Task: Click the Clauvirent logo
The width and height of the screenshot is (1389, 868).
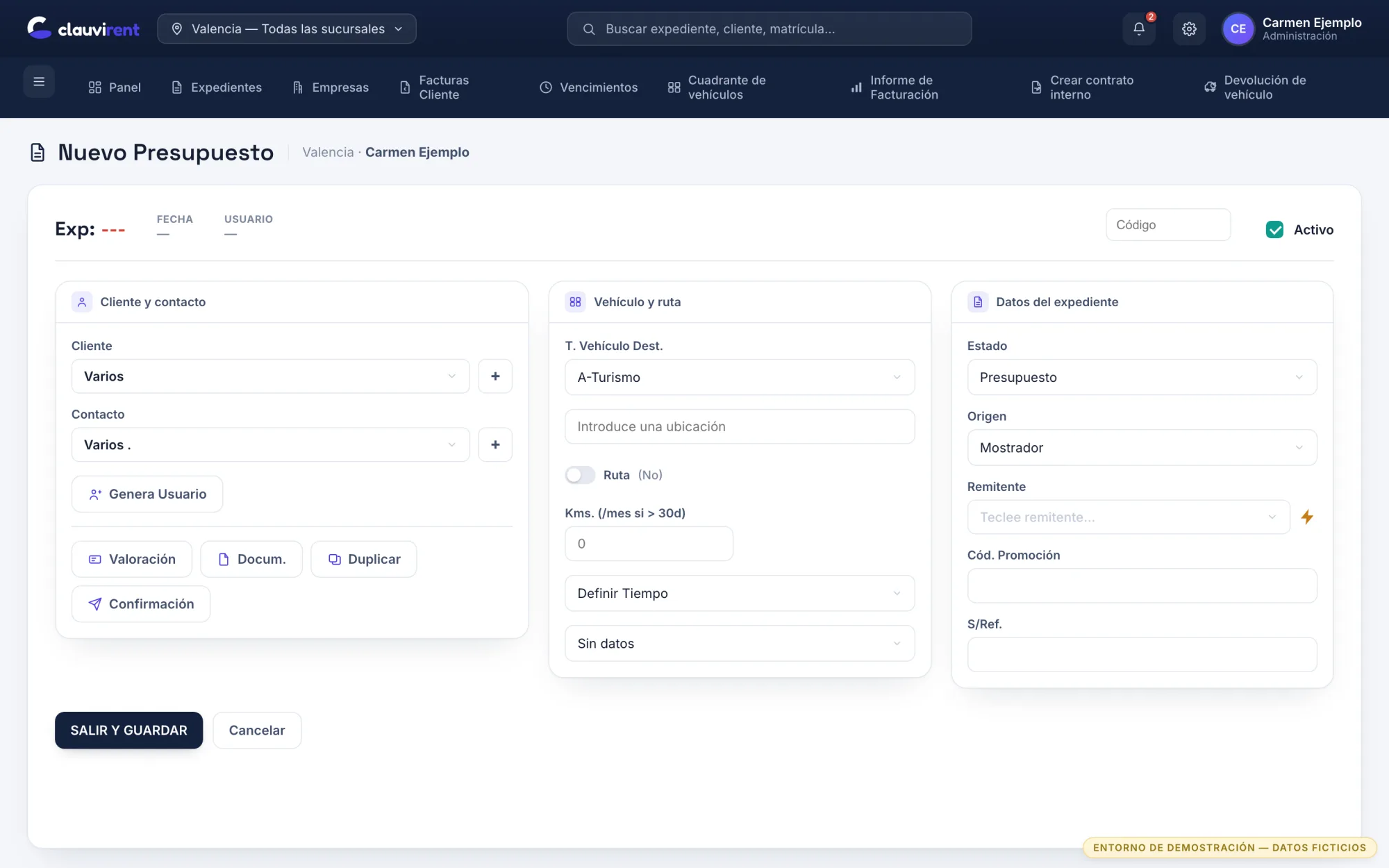Action: click(x=83, y=28)
